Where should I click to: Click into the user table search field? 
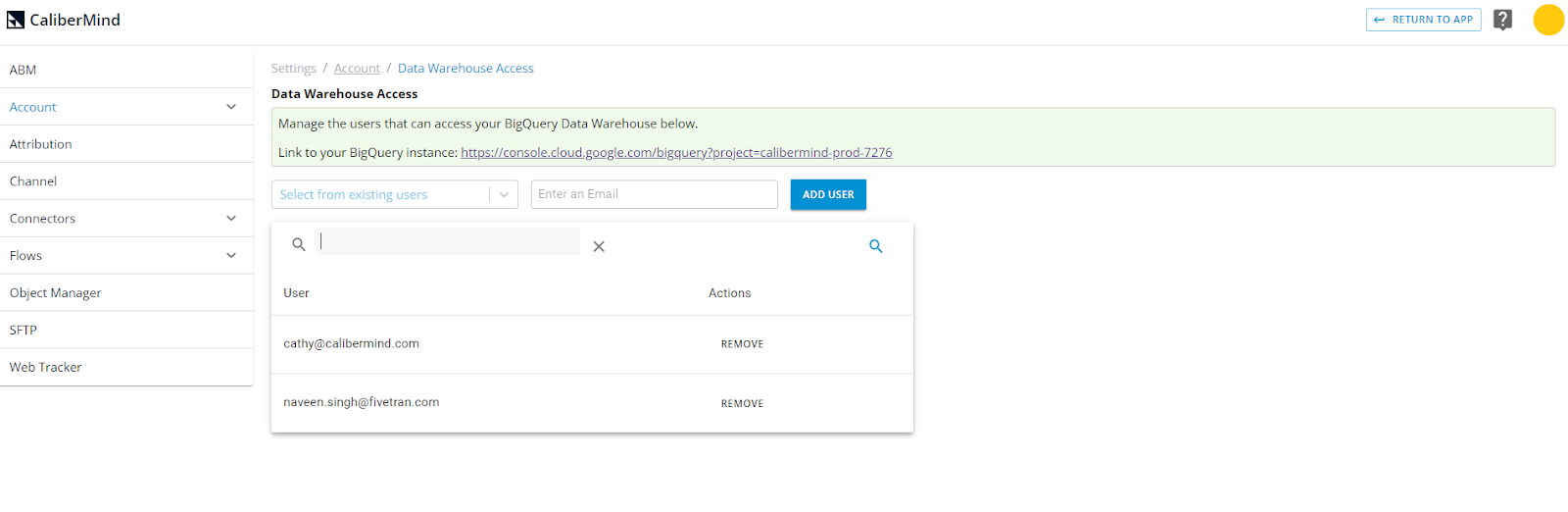448,242
